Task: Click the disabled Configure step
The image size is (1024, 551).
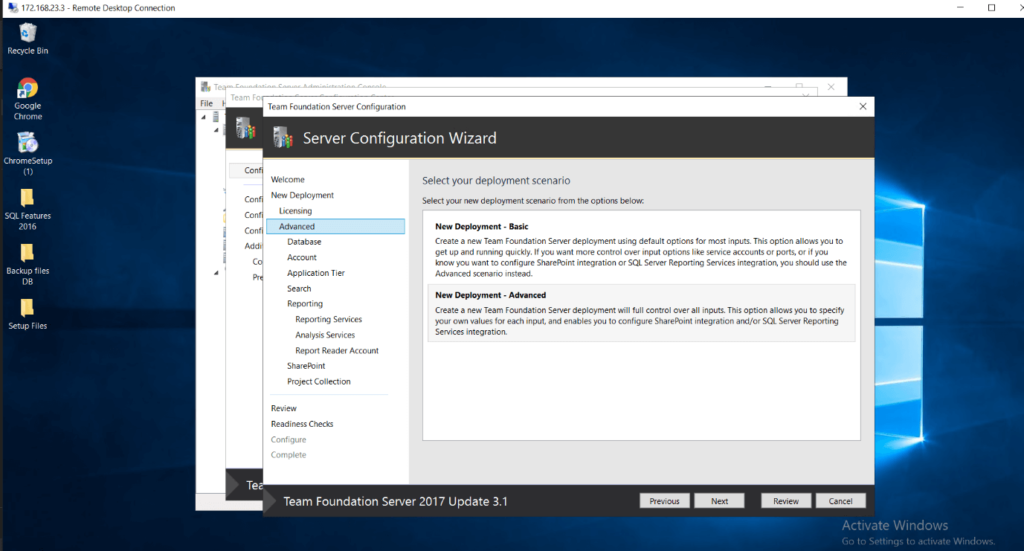Action: pyautogui.click(x=288, y=439)
